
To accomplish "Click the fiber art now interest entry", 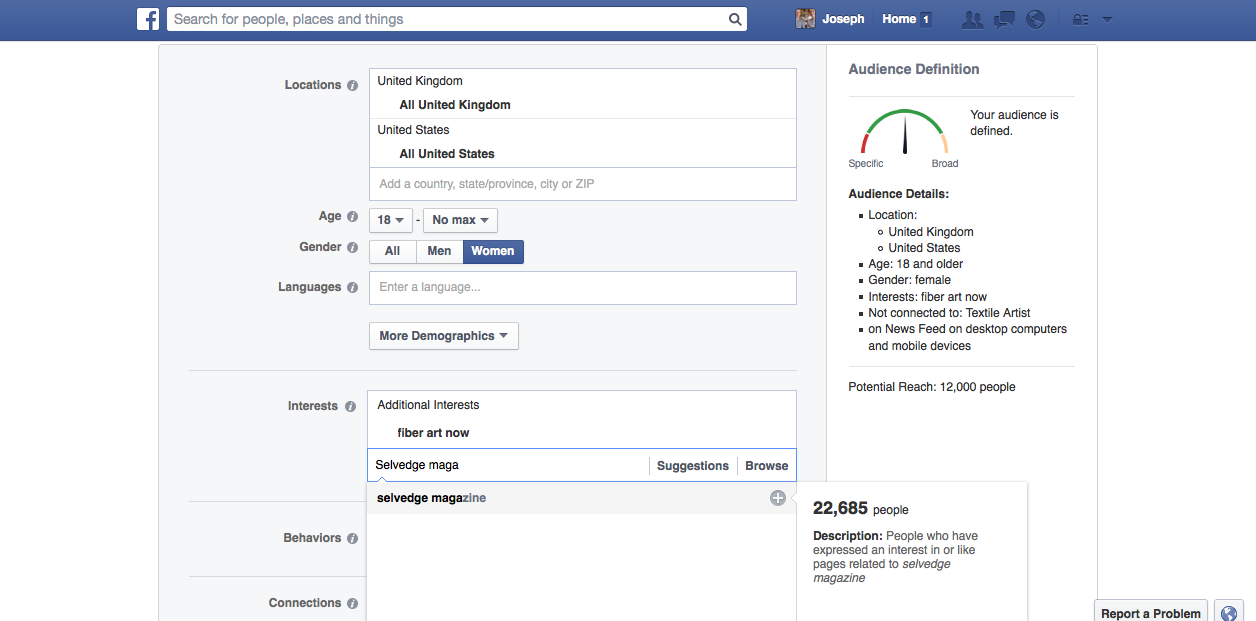I will tap(433, 433).
